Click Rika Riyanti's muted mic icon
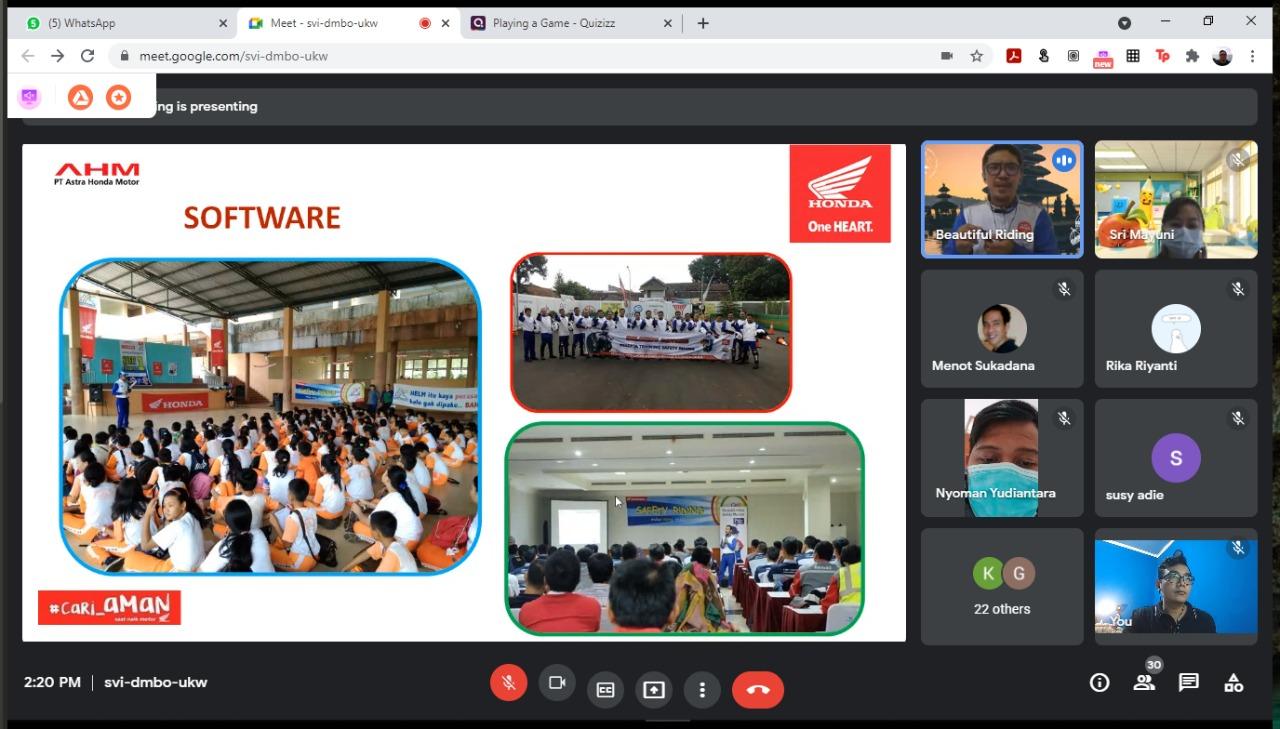 coord(1238,289)
